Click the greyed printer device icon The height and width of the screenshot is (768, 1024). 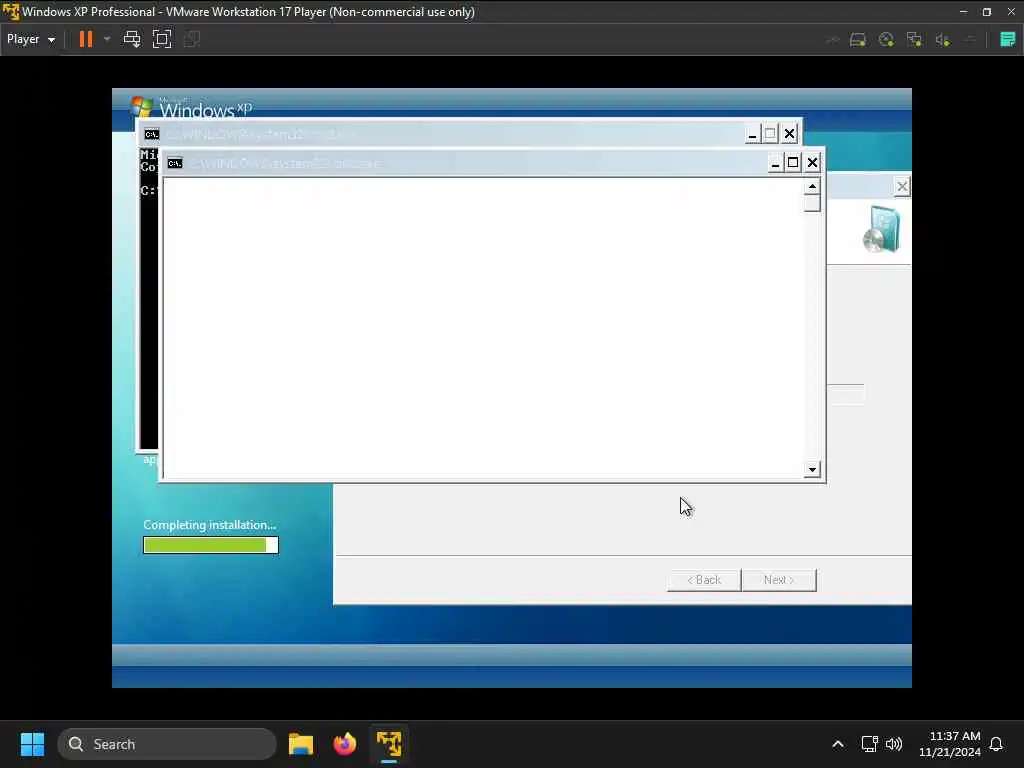(x=970, y=40)
